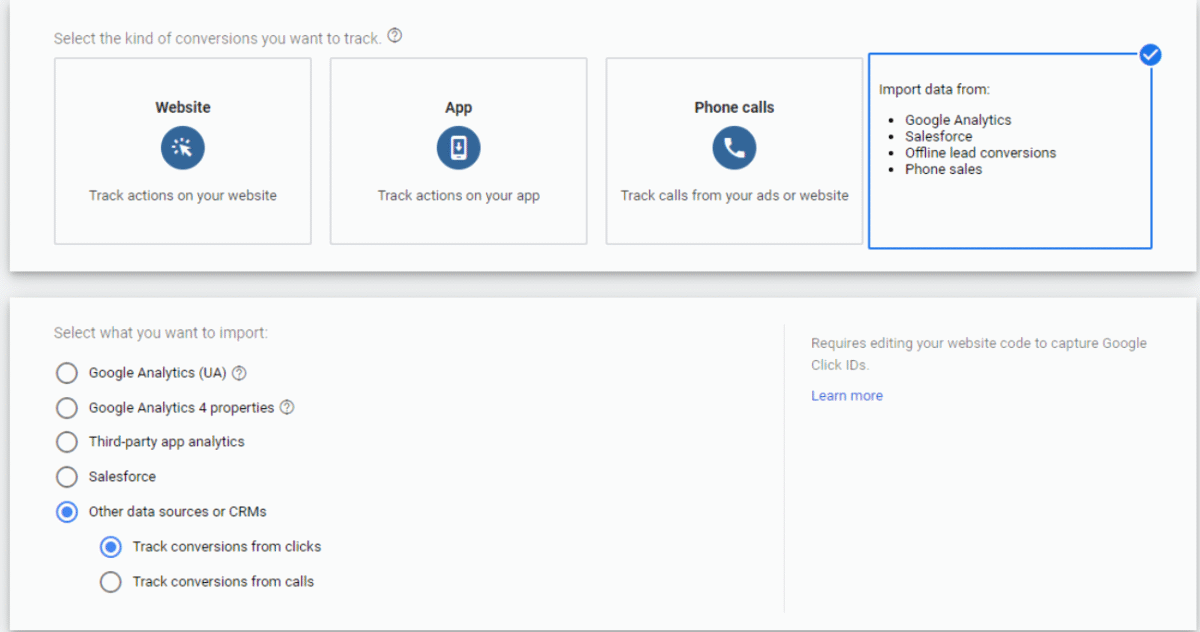
Task: Select Other data sources or CRMs
Action: tap(67, 512)
